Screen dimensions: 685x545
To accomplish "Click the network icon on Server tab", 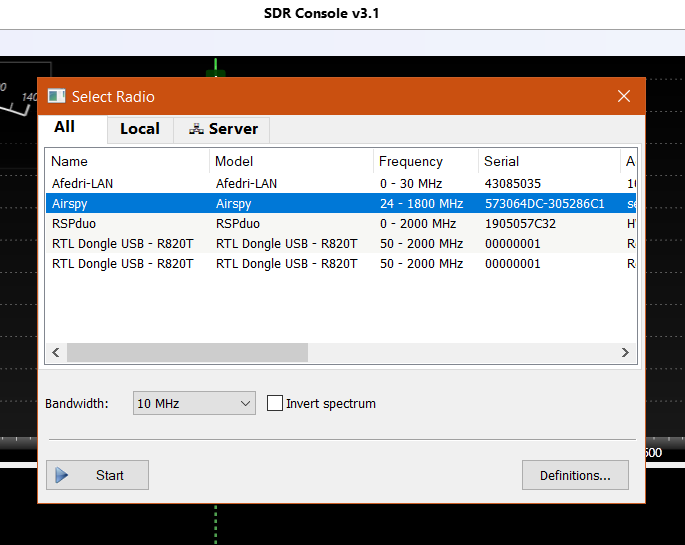I will pyautogui.click(x=196, y=129).
